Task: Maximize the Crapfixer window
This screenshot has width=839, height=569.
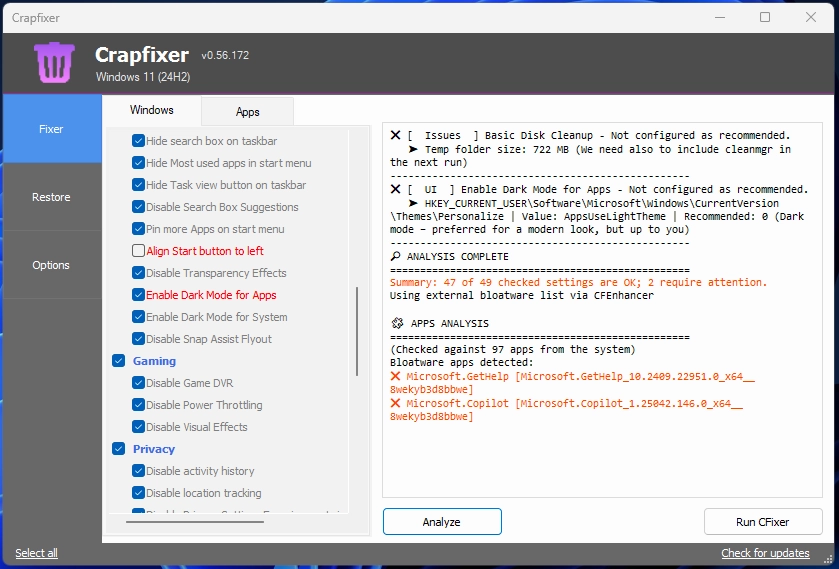Action: point(765,17)
